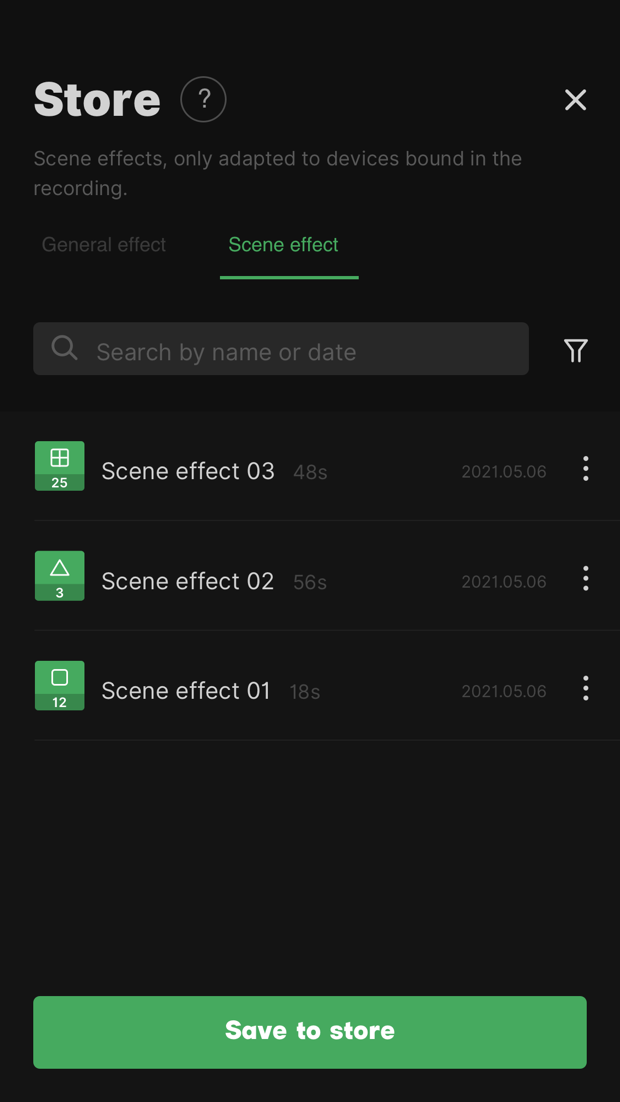Click the 48s duration of Scene effect 03
This screenshot has width=620, height=1102.
point(310,473)
